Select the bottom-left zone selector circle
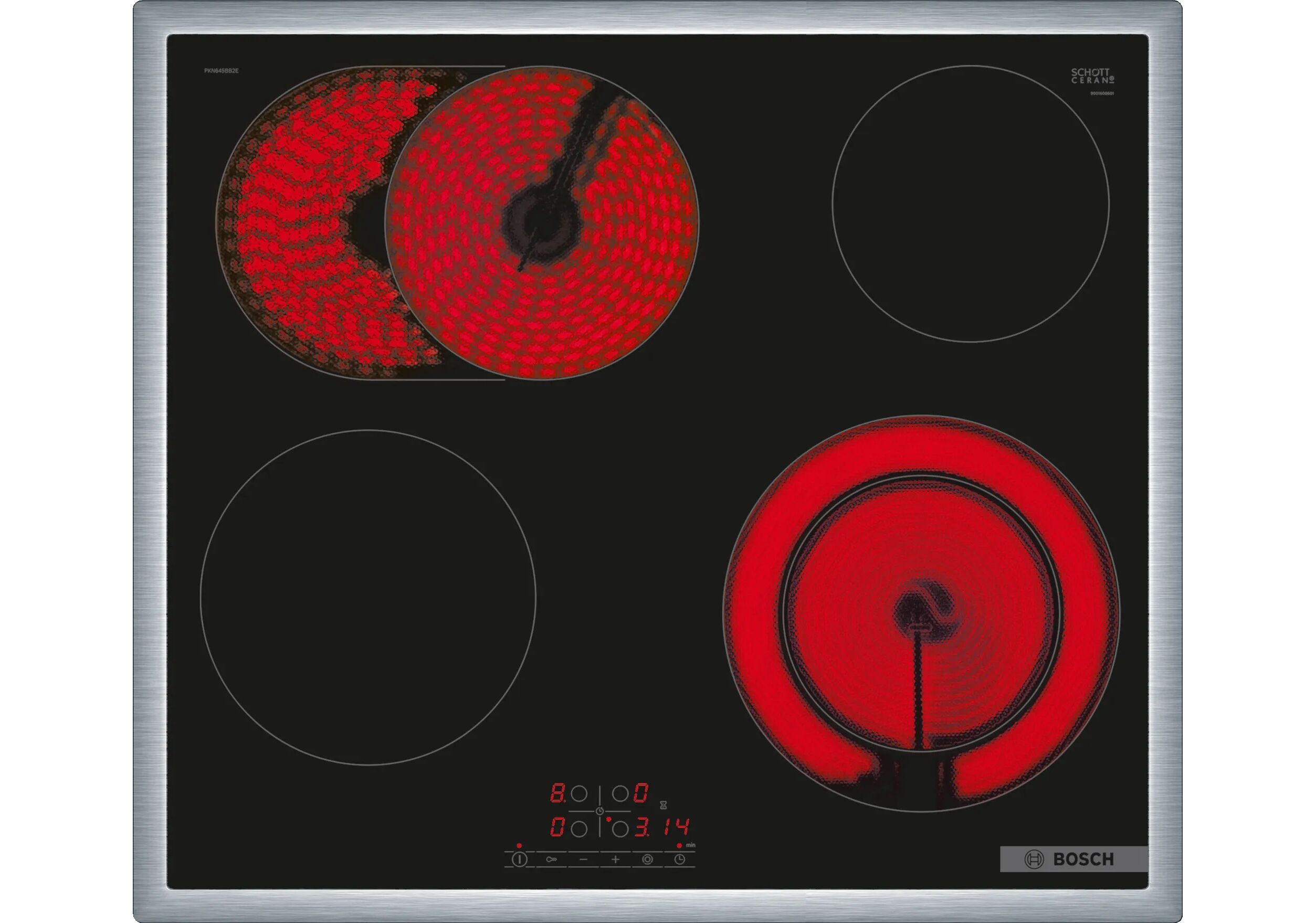This screenshot has height=923, width=1316. (x=579, y=829)
